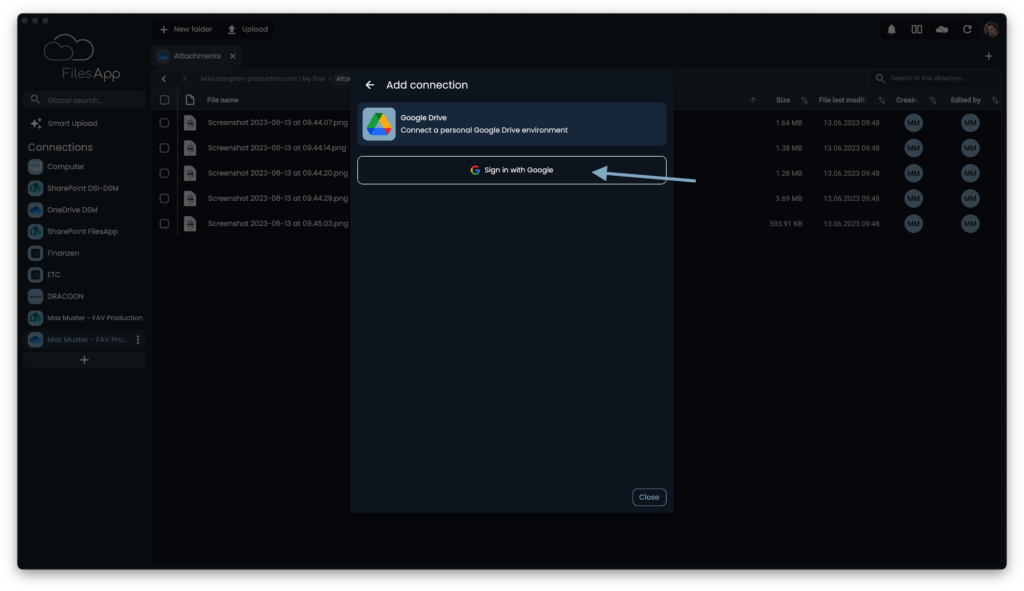
Task: Click Sign in with Google
Action: 512,170
